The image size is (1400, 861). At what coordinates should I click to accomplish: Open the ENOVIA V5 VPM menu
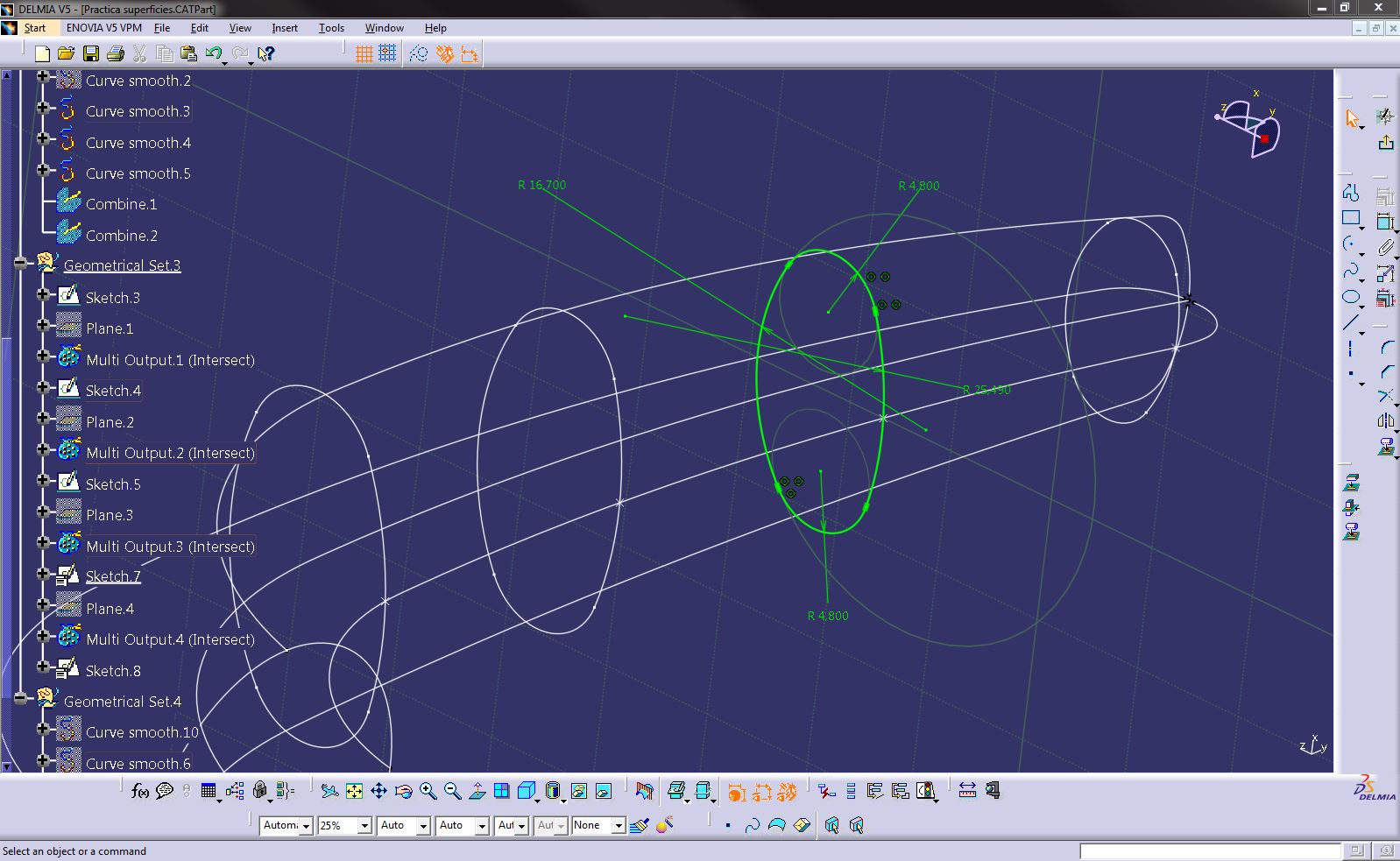click(x=104, y=28)
